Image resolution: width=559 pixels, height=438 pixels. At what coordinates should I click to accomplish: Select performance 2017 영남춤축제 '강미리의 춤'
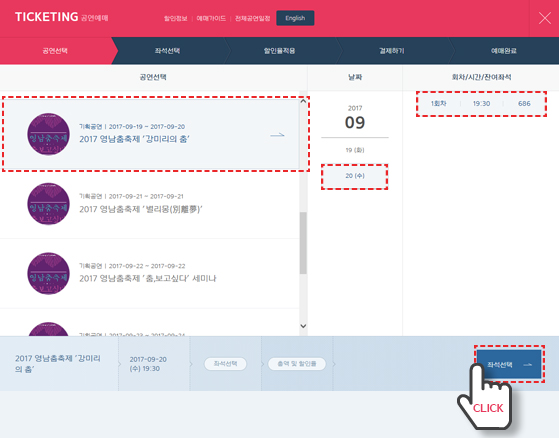(x=150, y=134)
